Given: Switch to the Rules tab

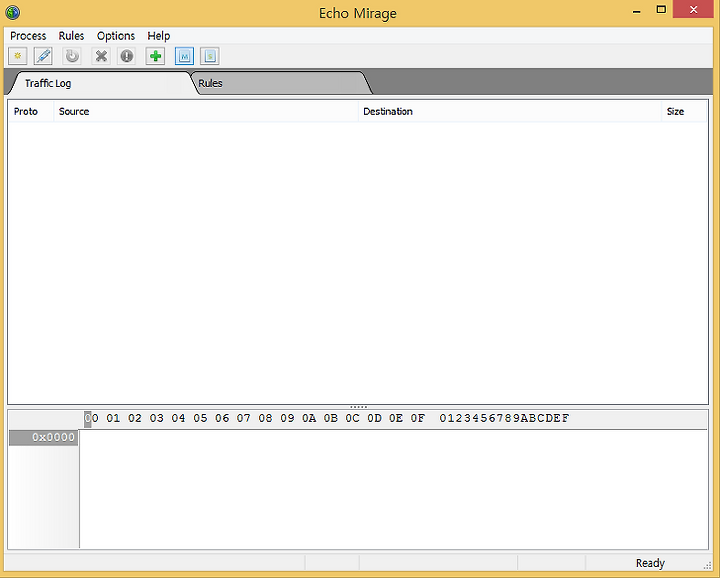Looking at the screenshot, I should [280, 83].
